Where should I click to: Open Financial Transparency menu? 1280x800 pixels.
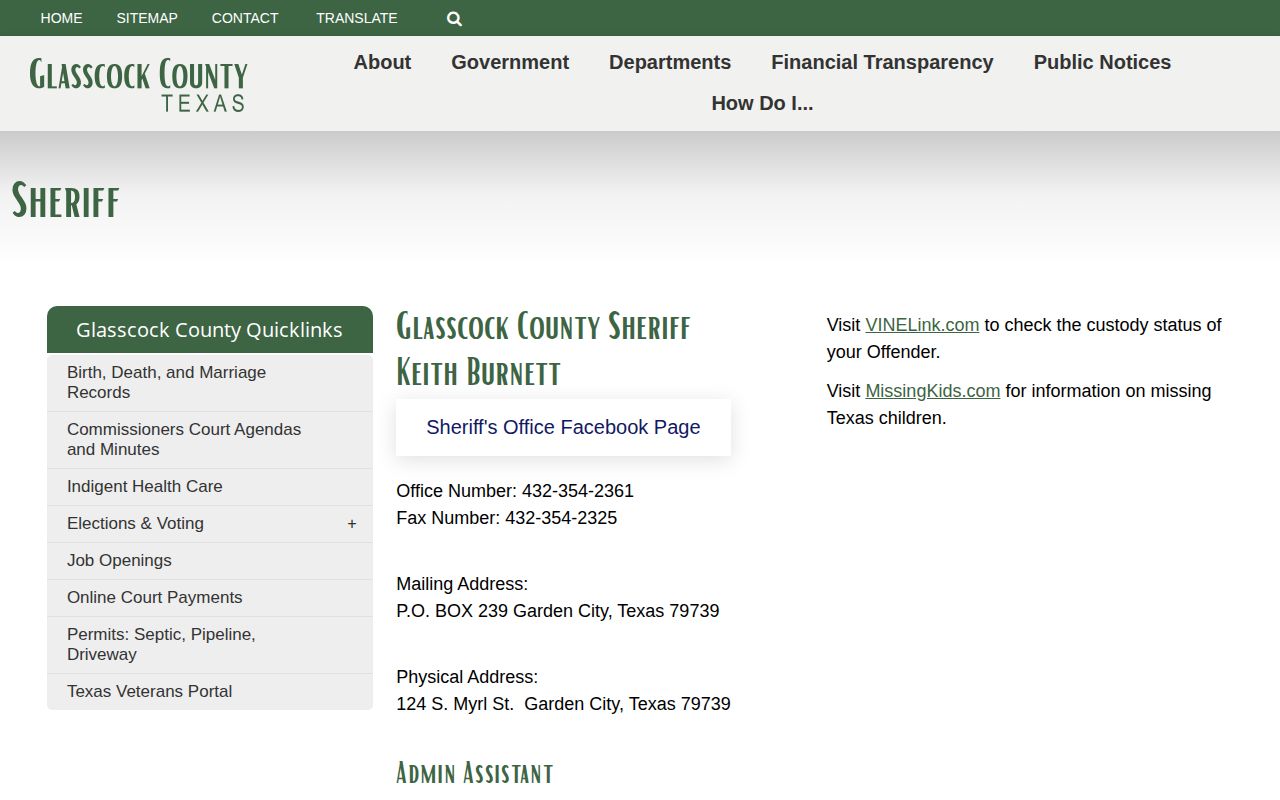(x=882, y=62)
